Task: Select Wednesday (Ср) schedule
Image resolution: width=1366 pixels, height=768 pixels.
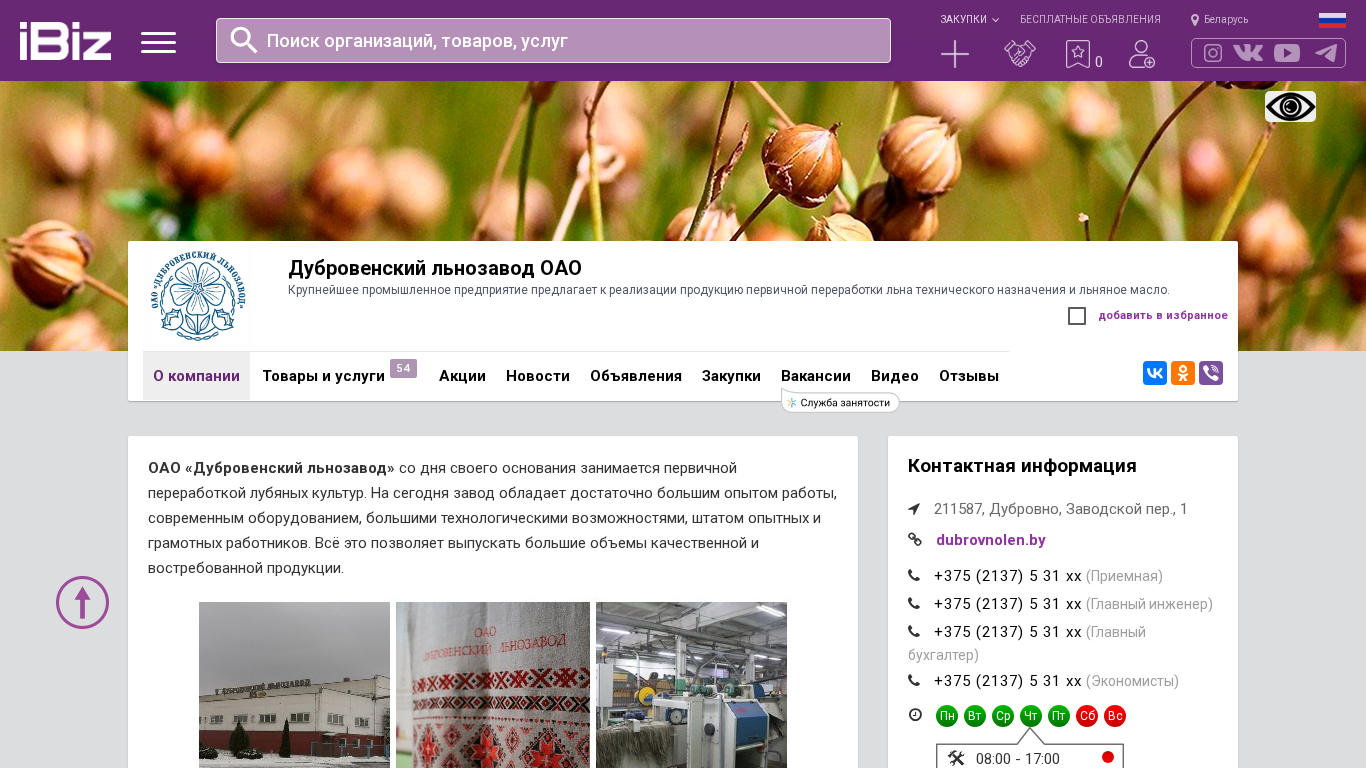Action: [x=1003, y=716]
